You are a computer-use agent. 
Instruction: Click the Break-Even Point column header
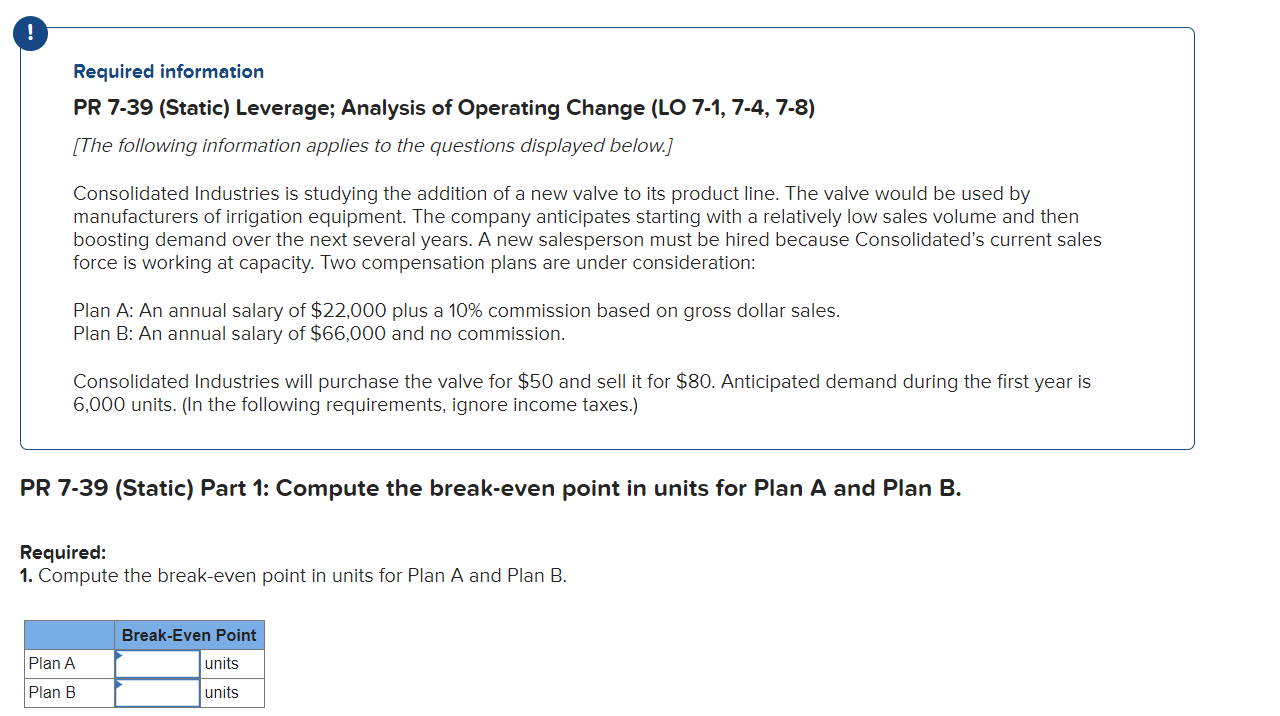188,634
